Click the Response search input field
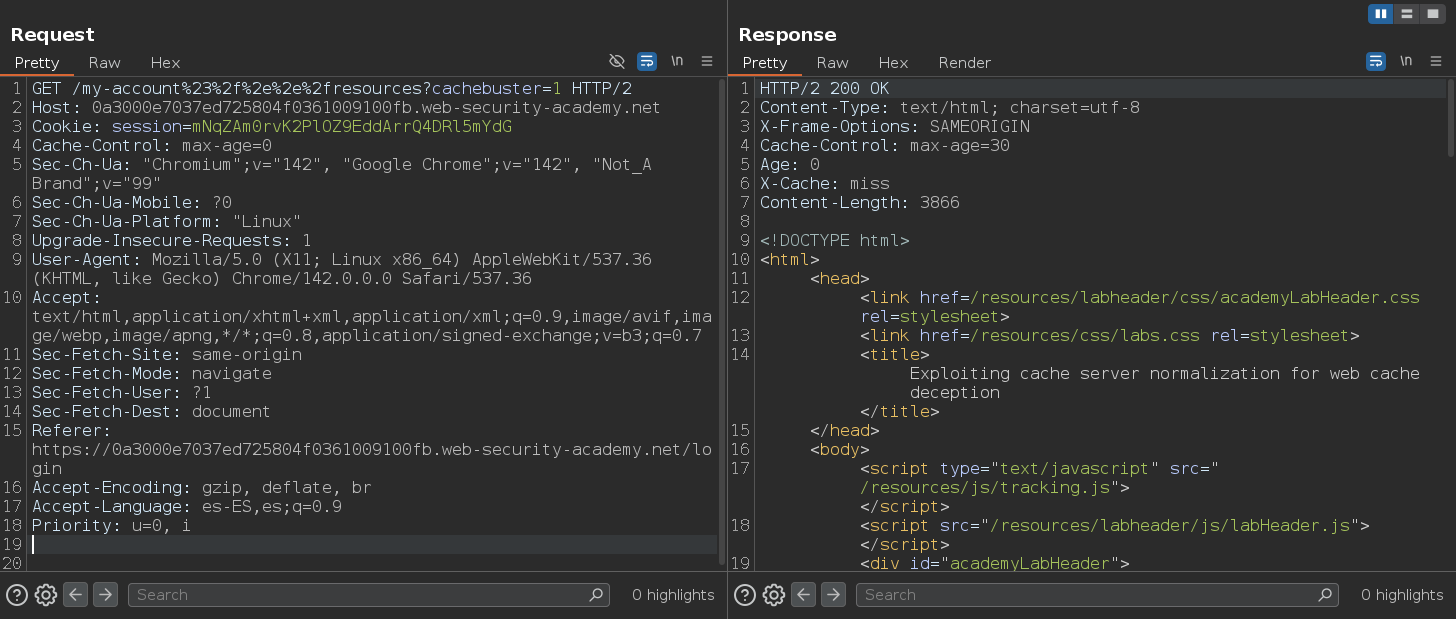1456x619 pixels. [1090, 595]
